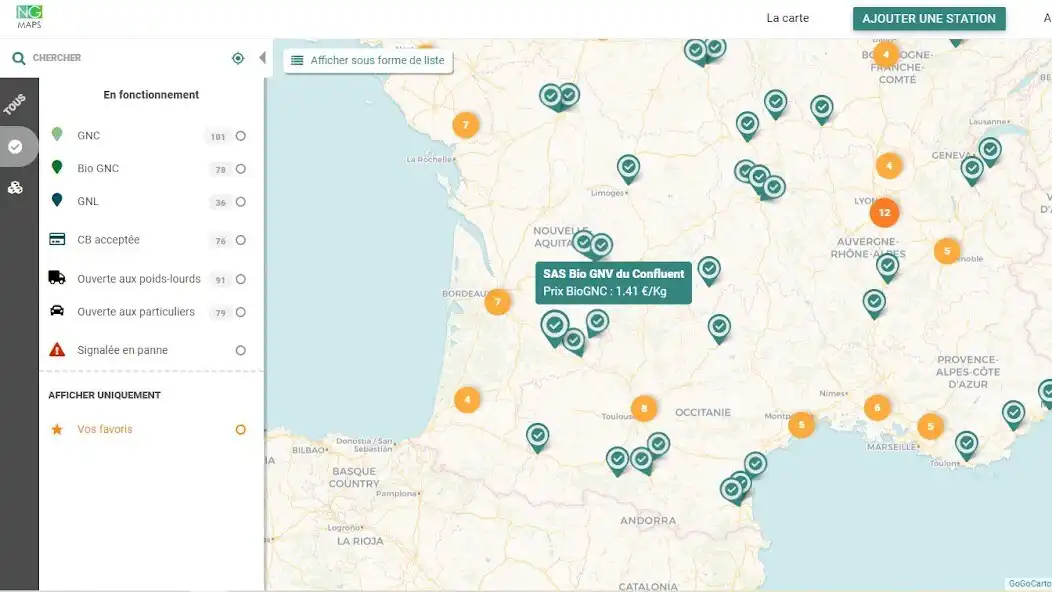
Task: Expand the cluster of 8 stations near Toulouse
Action: tap(644, 407)
